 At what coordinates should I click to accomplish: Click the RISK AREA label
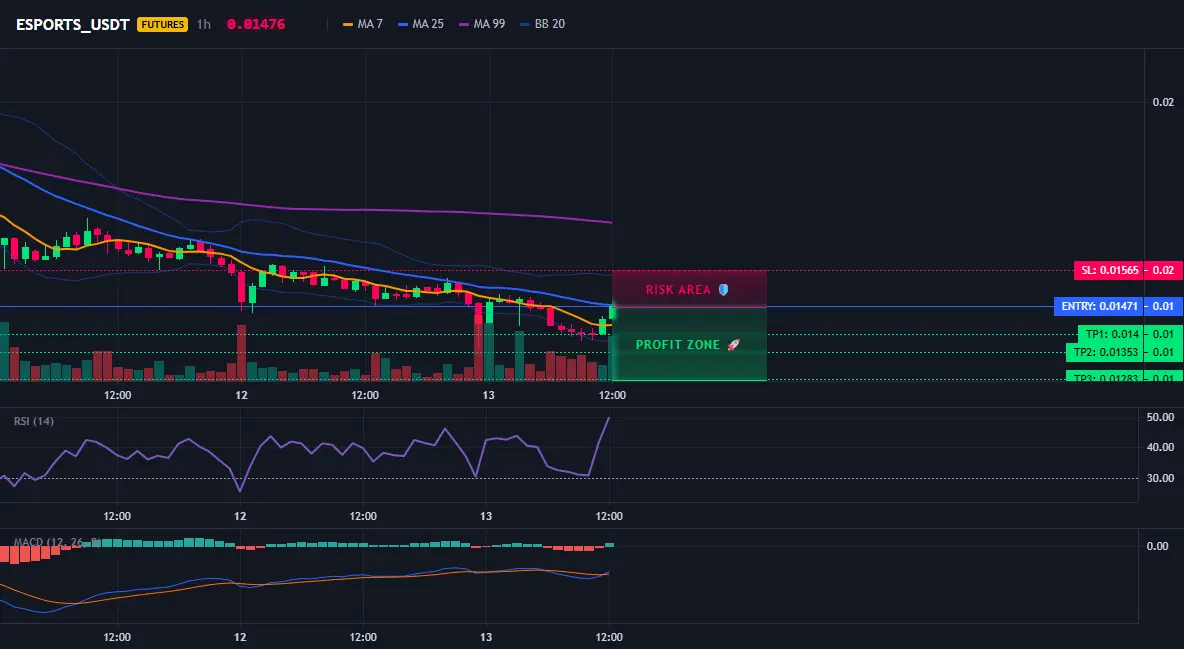678,289
